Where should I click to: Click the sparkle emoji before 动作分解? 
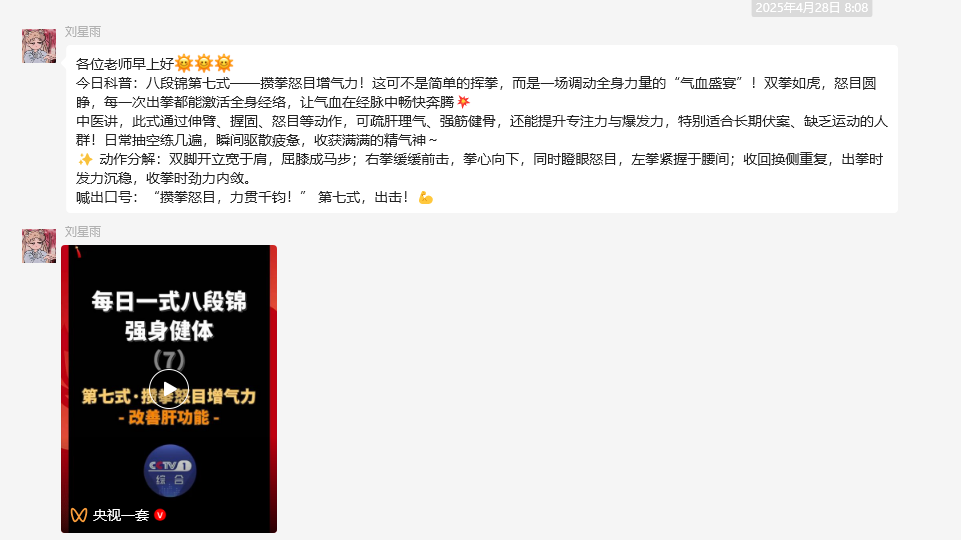point(85,159)
